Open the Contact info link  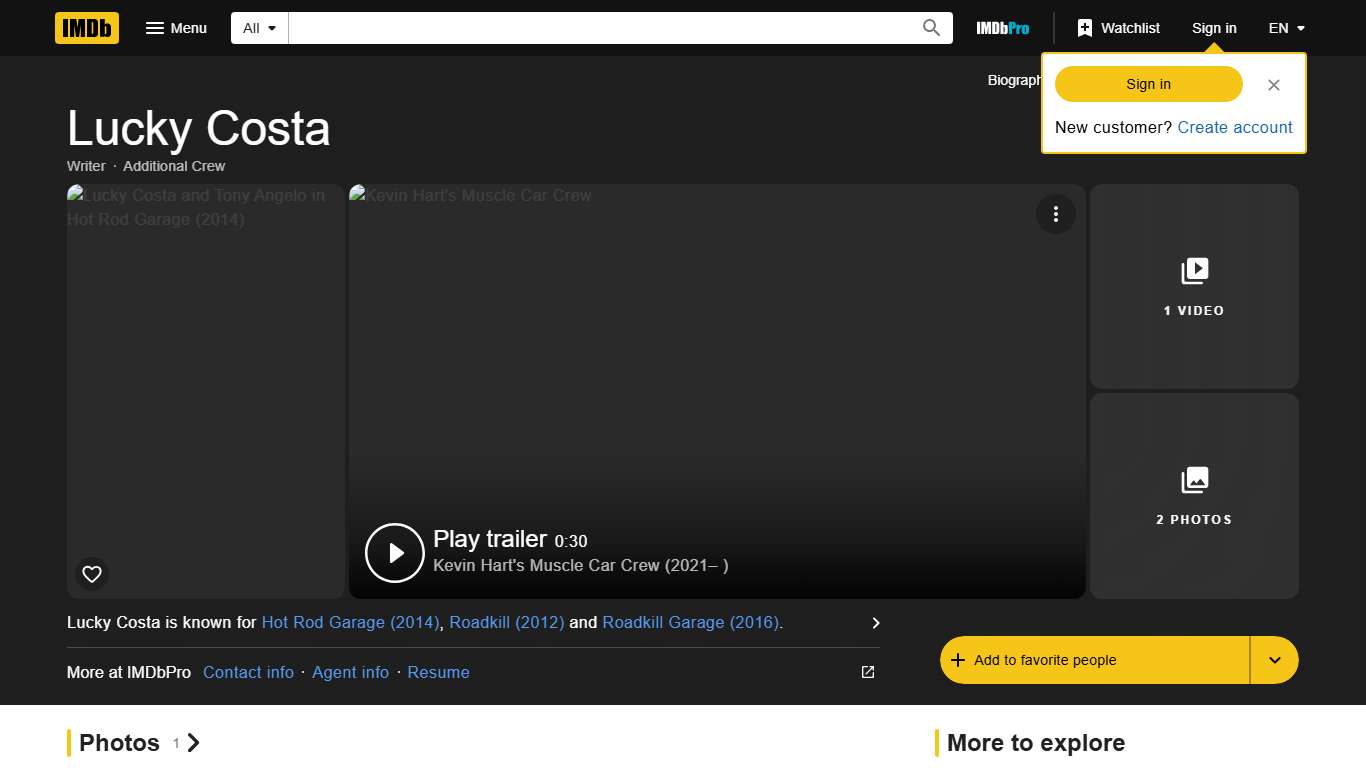click(248, 672)
